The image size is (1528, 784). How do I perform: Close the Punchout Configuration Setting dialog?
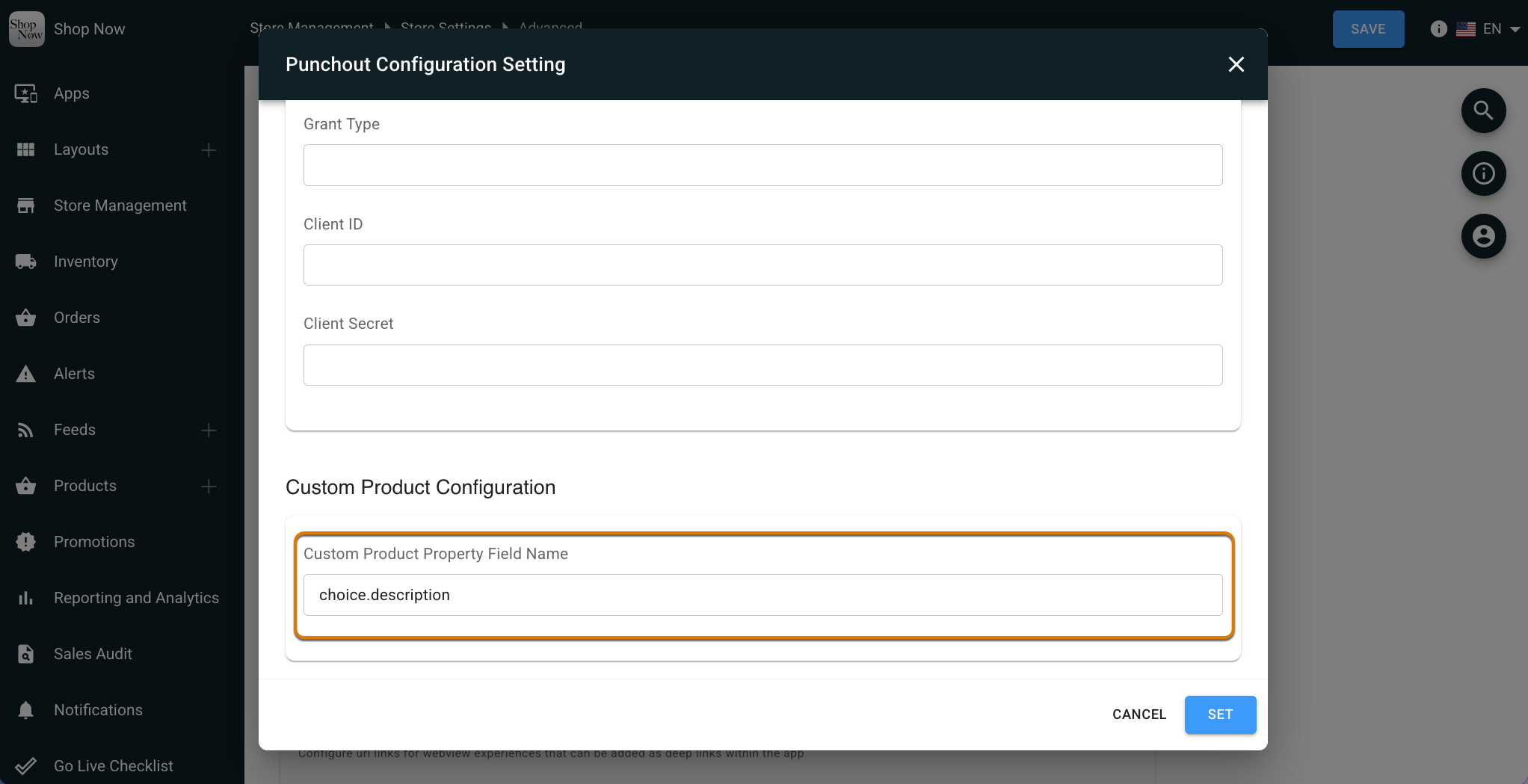click(x=1236, y=64)
